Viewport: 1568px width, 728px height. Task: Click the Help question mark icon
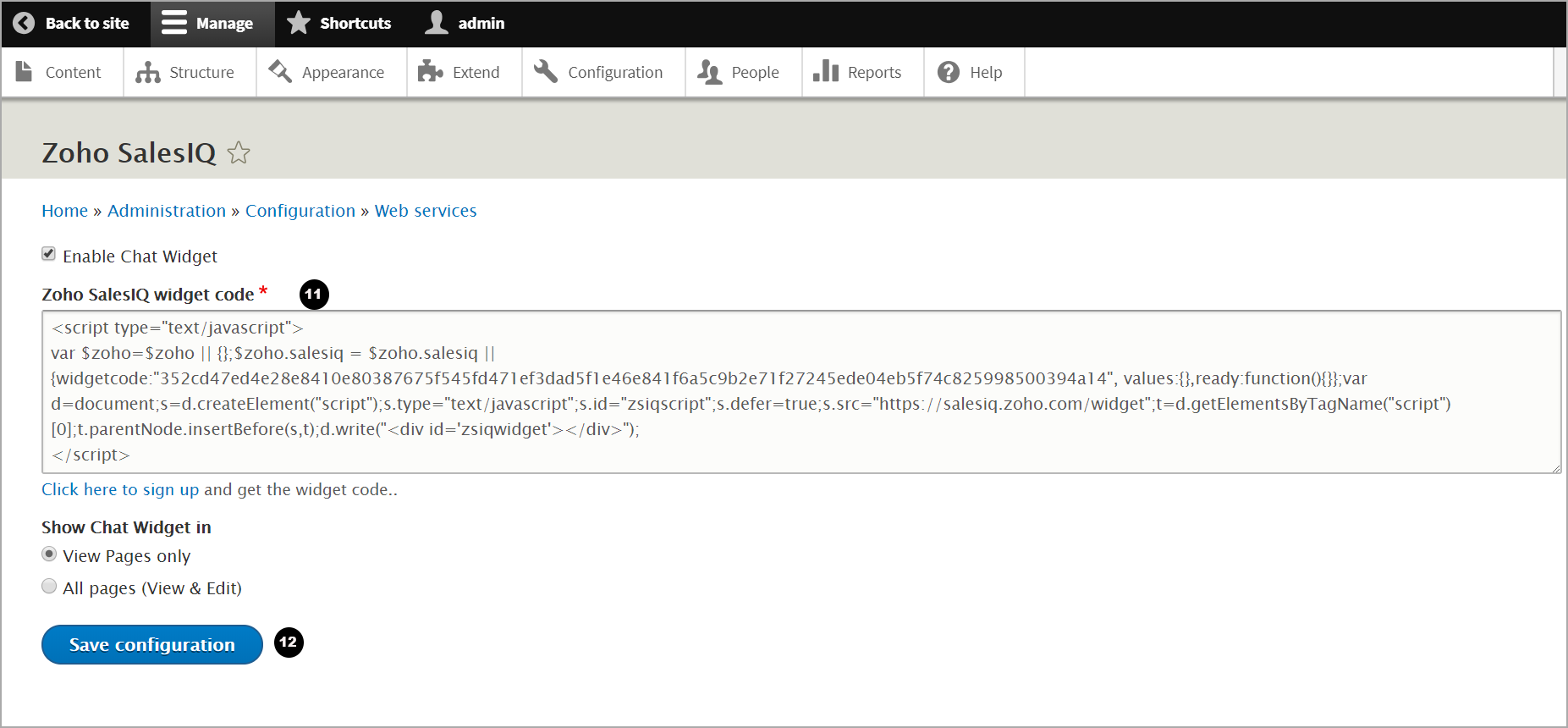click(949, 72)
